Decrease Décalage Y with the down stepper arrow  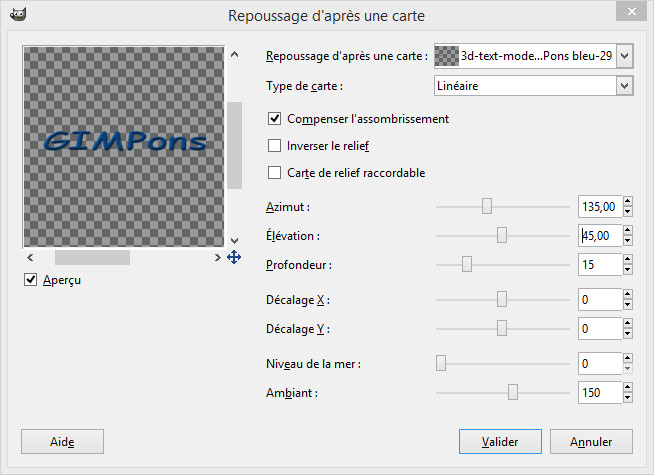click(x=628, y=334)
